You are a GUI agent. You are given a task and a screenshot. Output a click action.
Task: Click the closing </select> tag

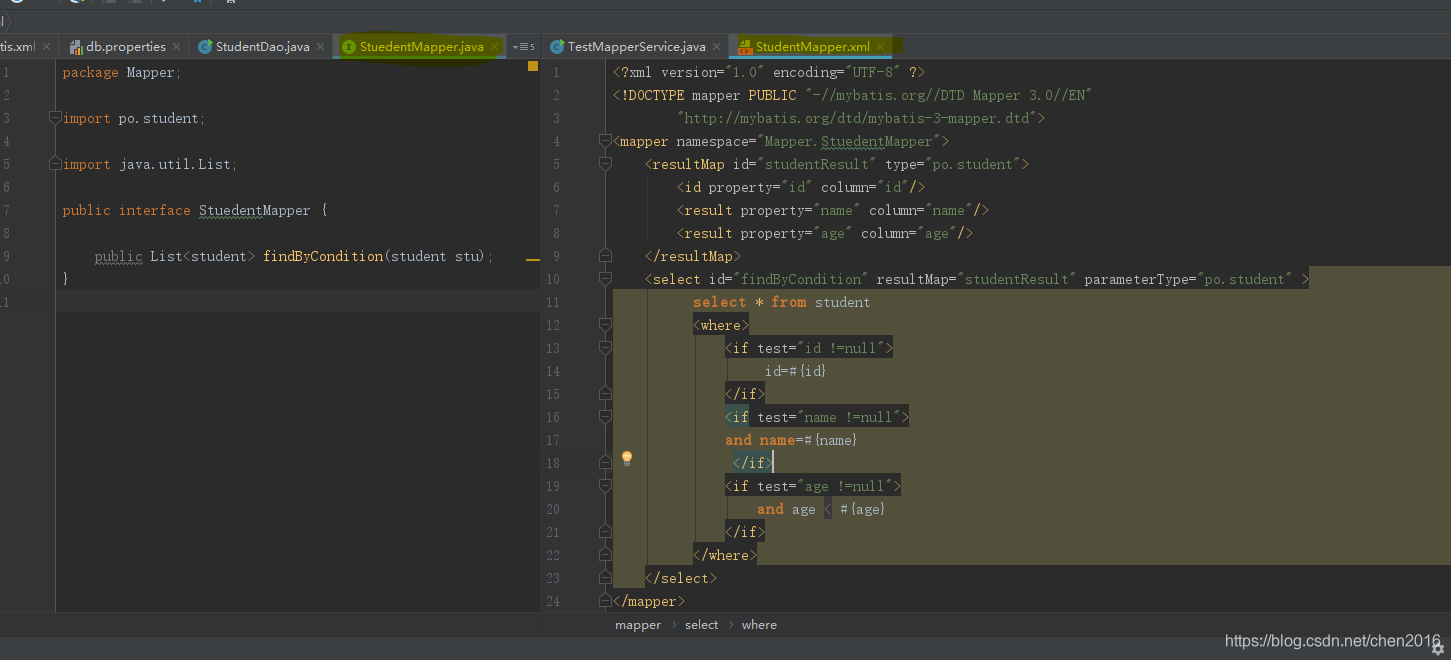(681, 578)
